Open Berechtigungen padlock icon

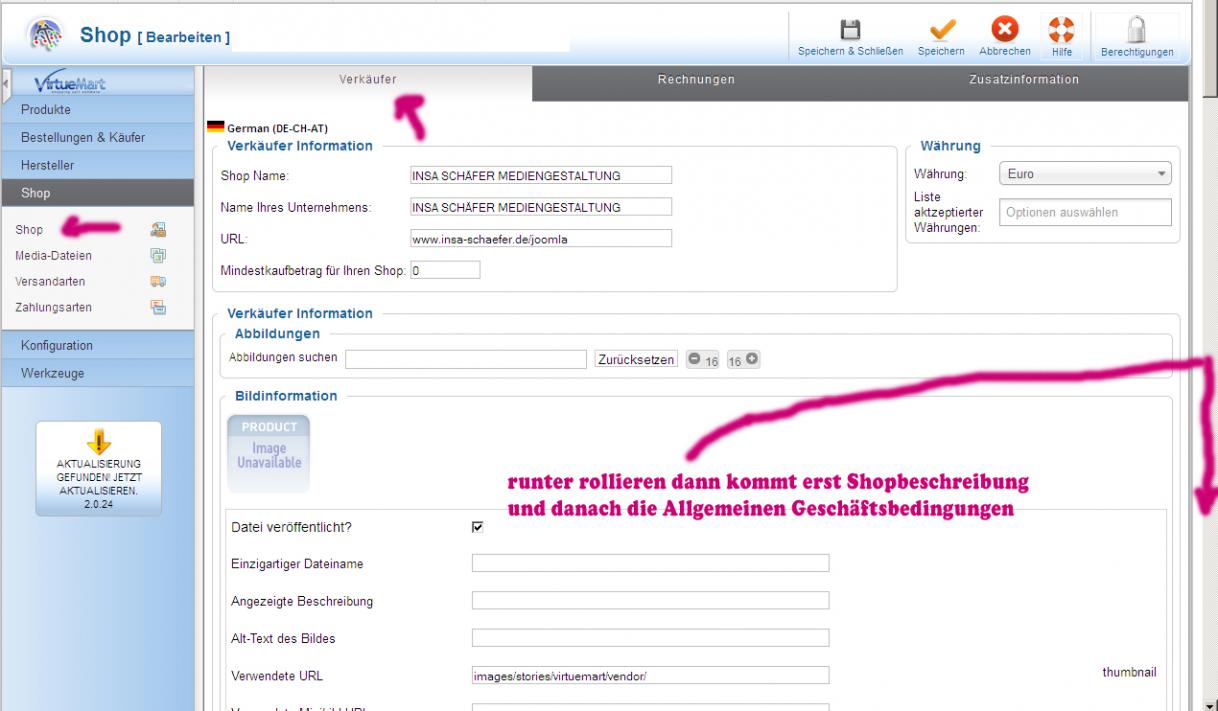coord(1138,31)
